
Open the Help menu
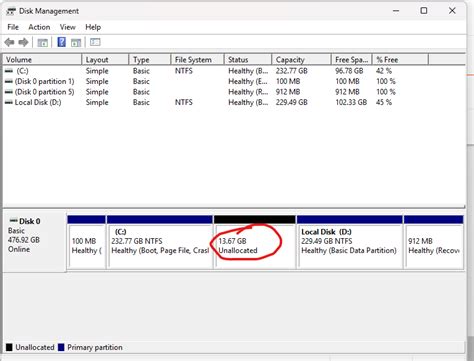pos(93,27)
